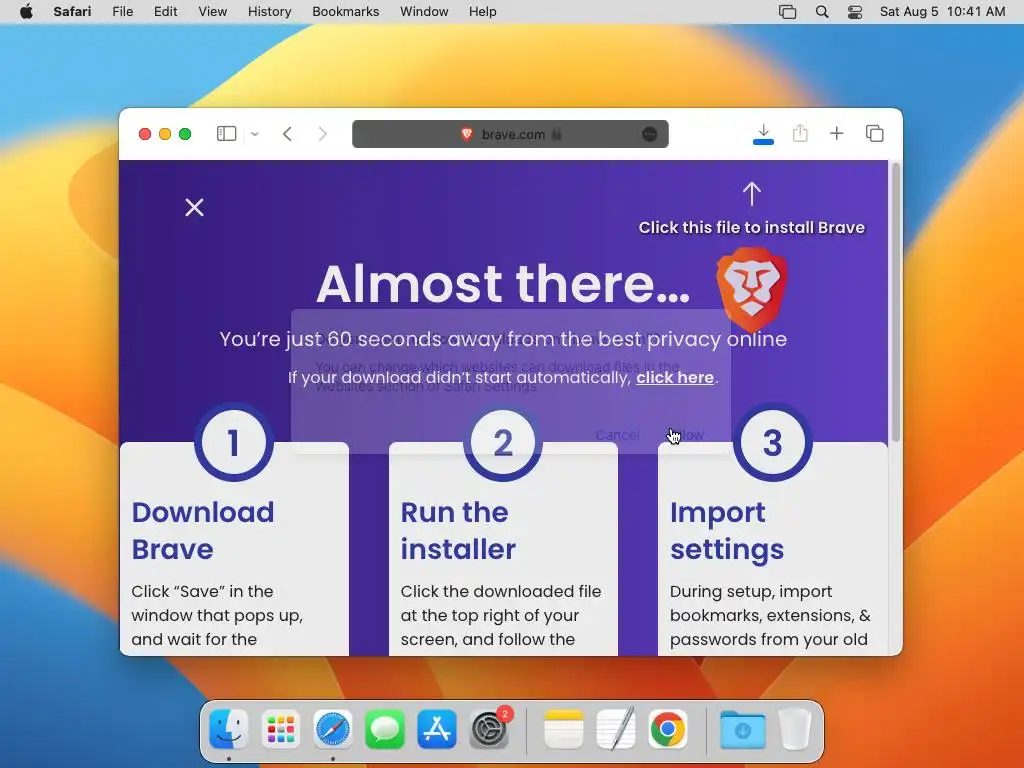Open the Help menu
1024x768 pixels.
click(x=483, y=12)
